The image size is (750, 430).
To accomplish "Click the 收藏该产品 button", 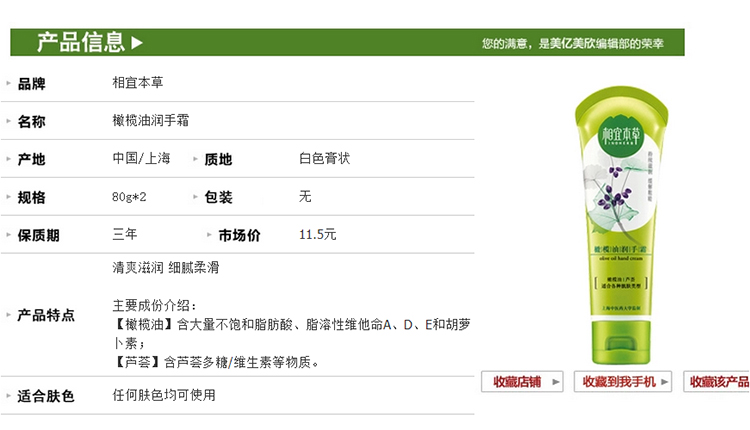I will click(x=717, y=382).
